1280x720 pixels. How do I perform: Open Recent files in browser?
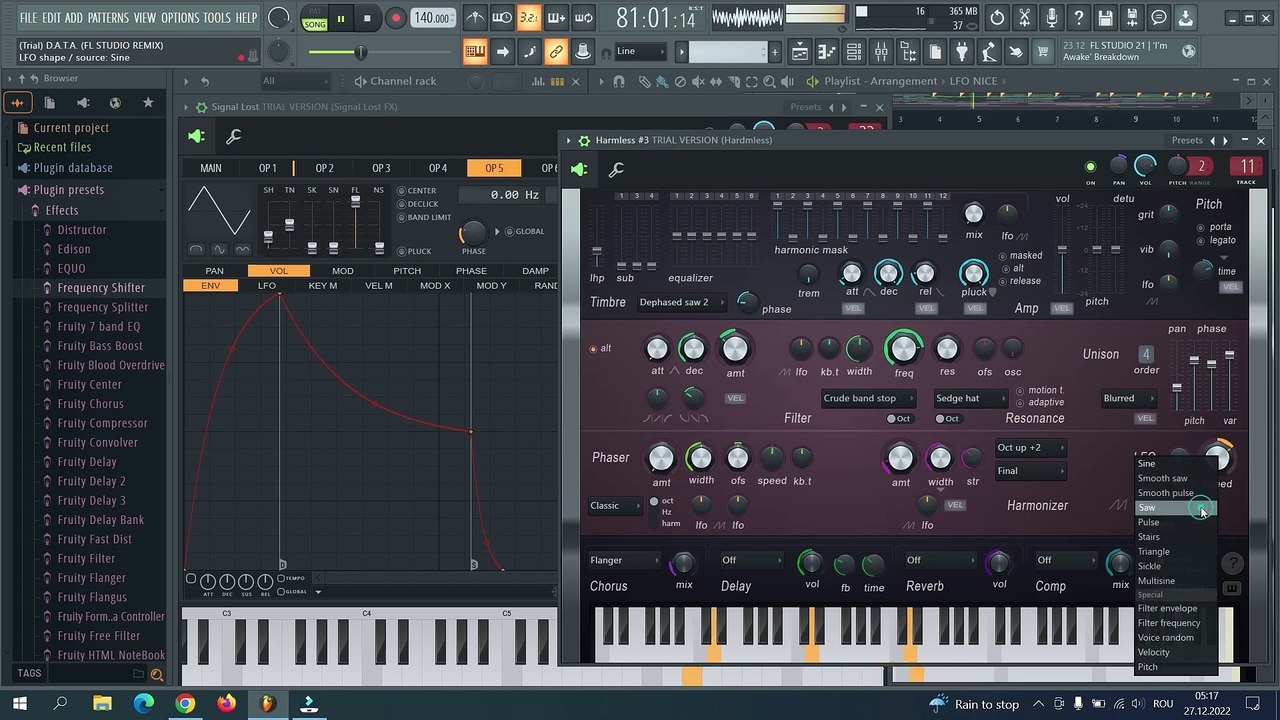[x=62, y=147]
